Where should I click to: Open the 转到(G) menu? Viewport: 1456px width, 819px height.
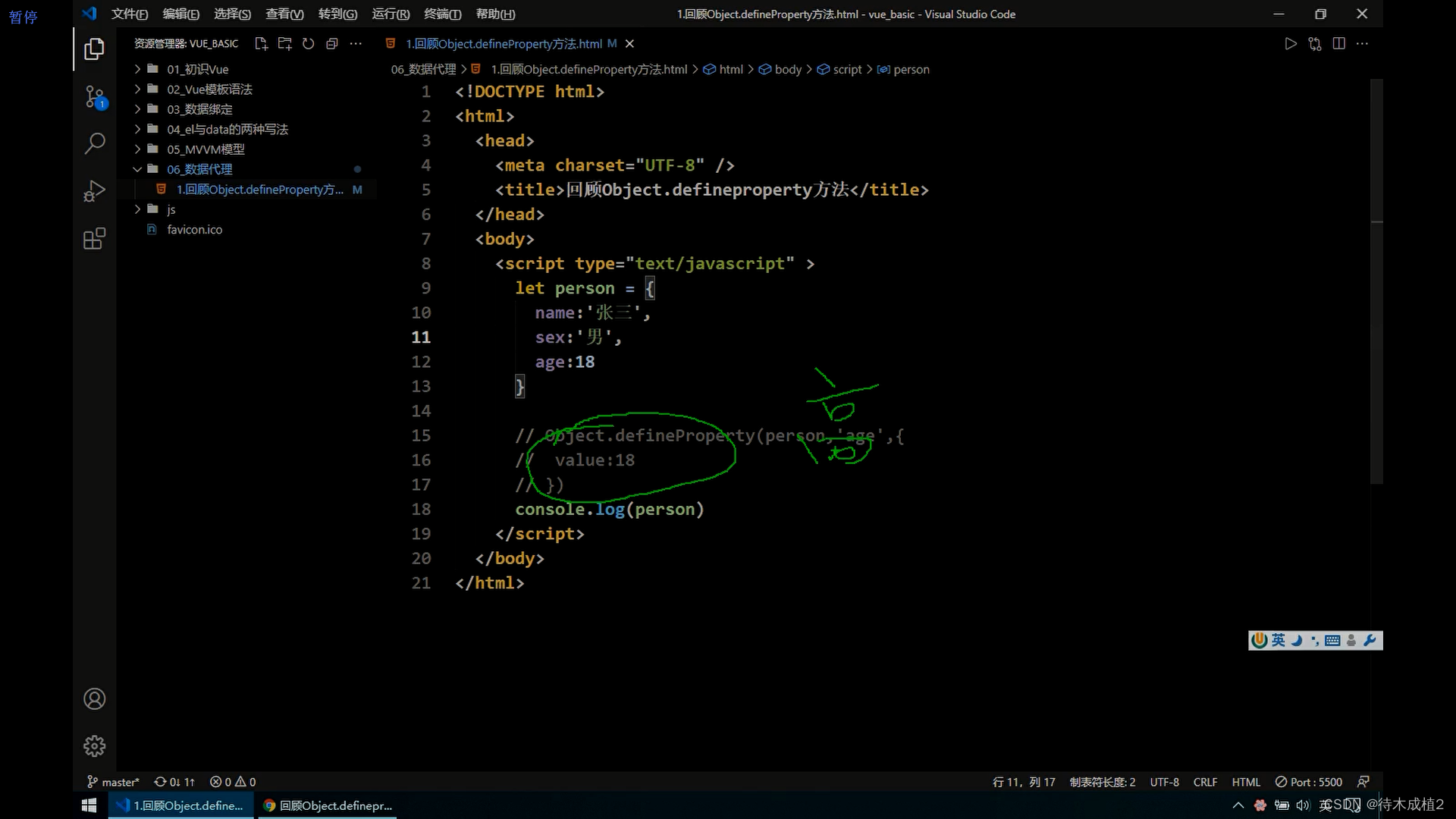(x=337, y=14)
